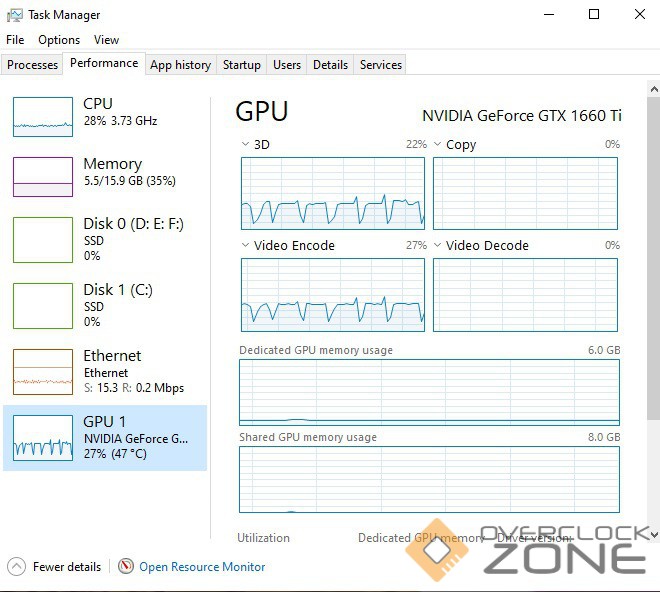Image resolution: width=660 pixels, height=592 pixels.
Task: Select the Ethernet thumbnail graph
Action: tap(43, 371)
